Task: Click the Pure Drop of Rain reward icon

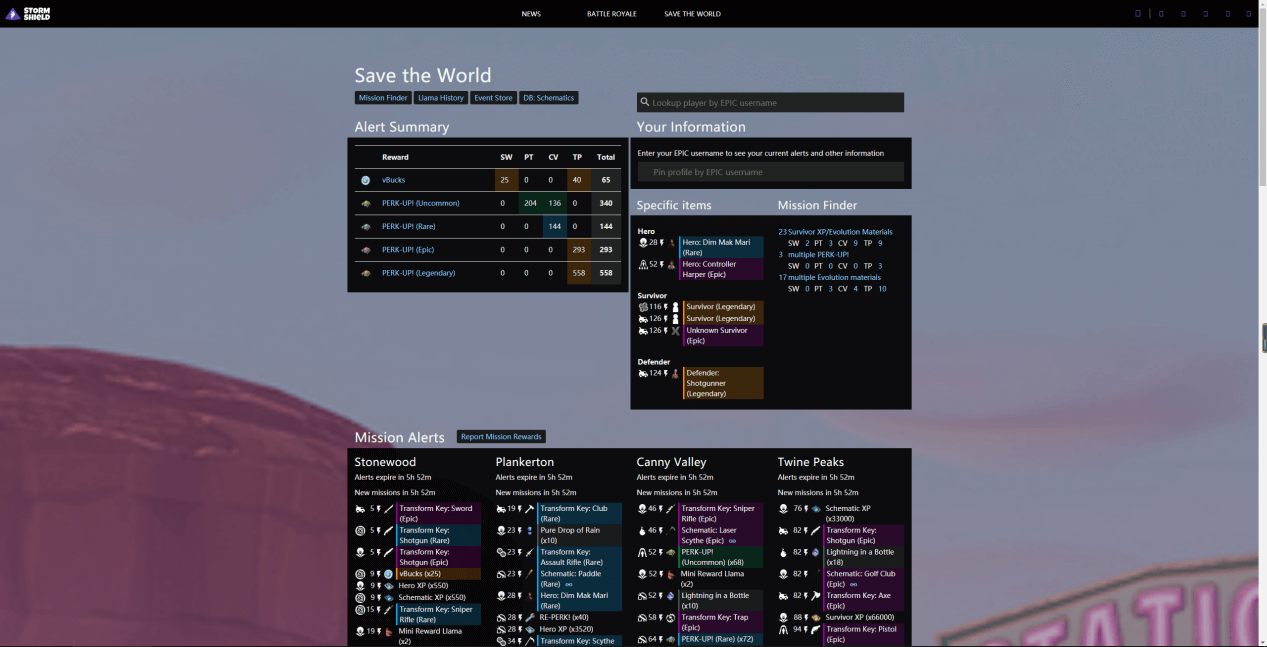Action: [x=530, y=531]
